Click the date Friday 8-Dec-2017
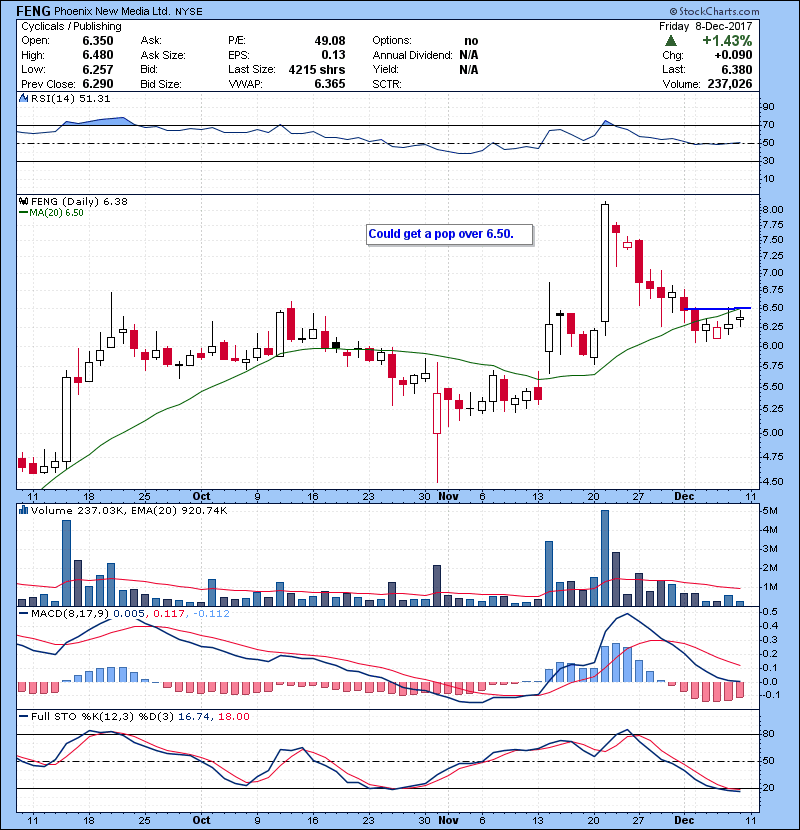This screenshot has height=830, width=800. (x=705, y=26)
